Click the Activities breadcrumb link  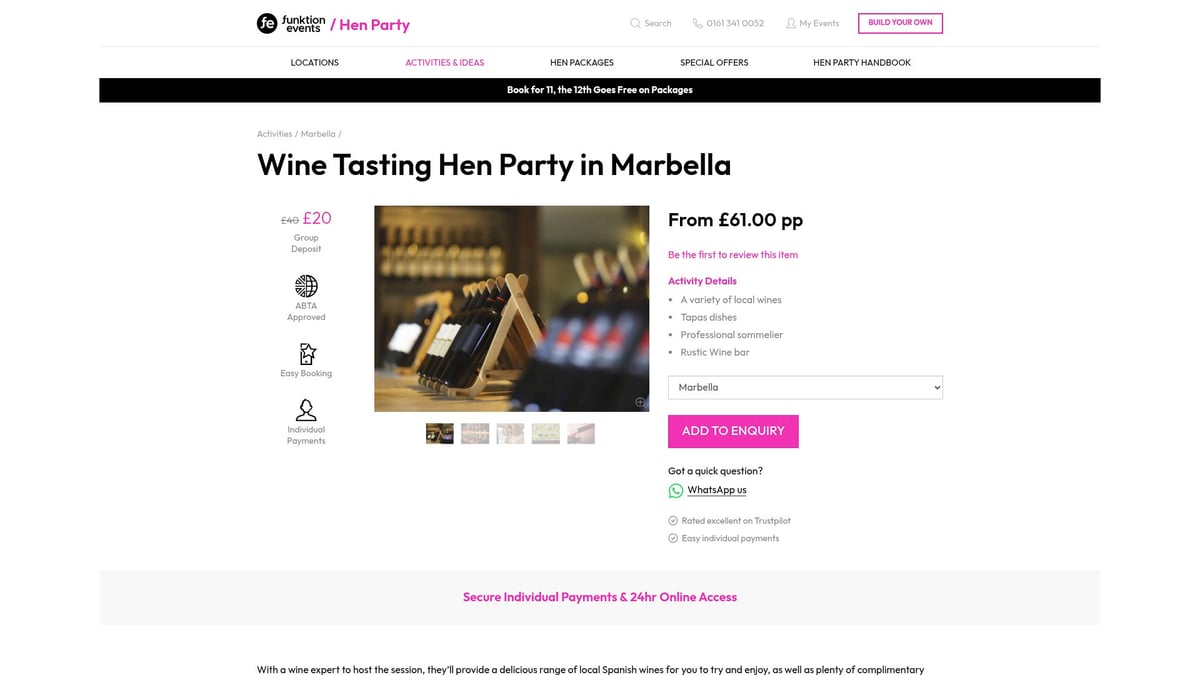point(273,133)
